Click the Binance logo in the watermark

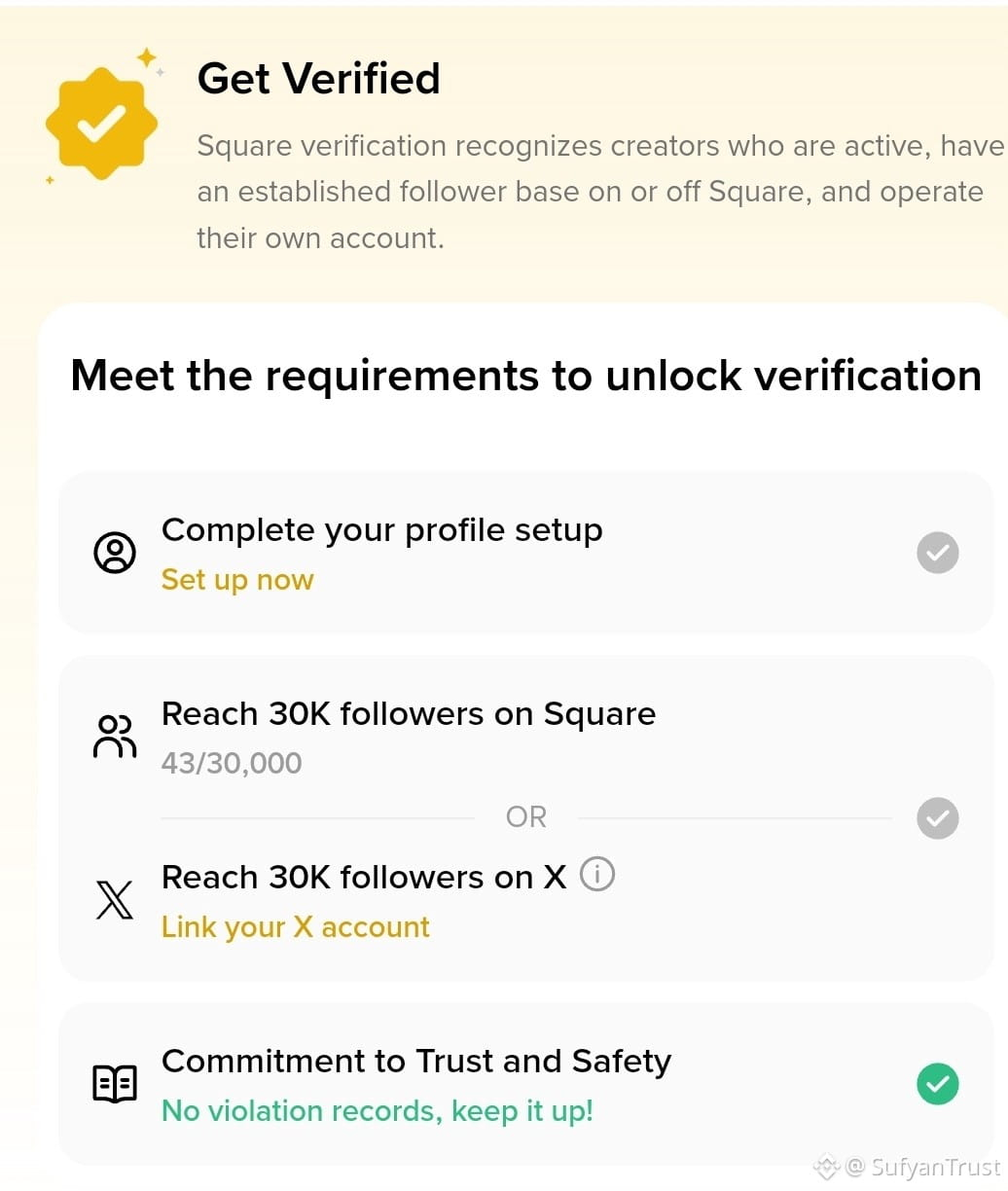click(x=826, y=1166)
